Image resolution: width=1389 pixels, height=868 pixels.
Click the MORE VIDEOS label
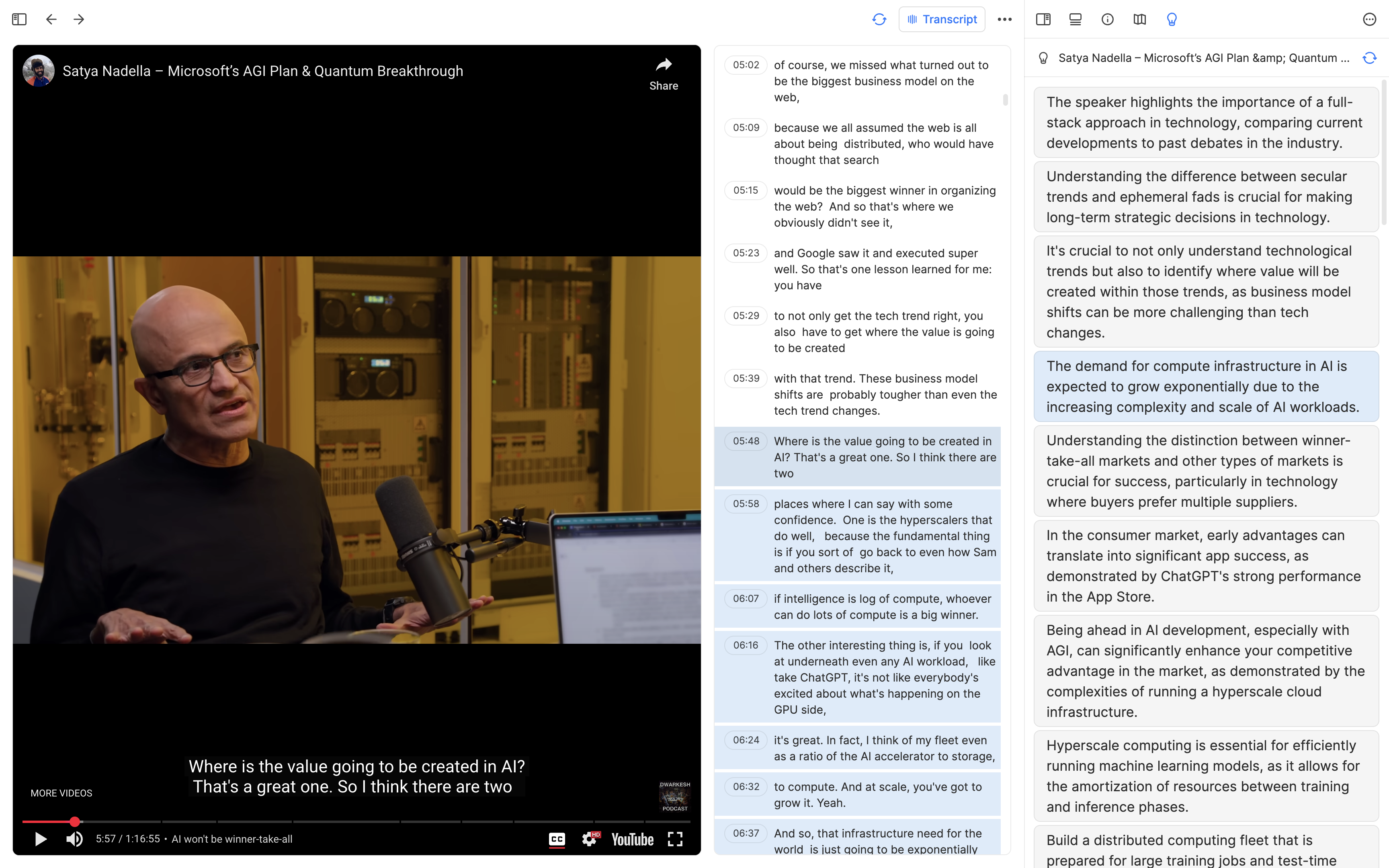[61, 793]
